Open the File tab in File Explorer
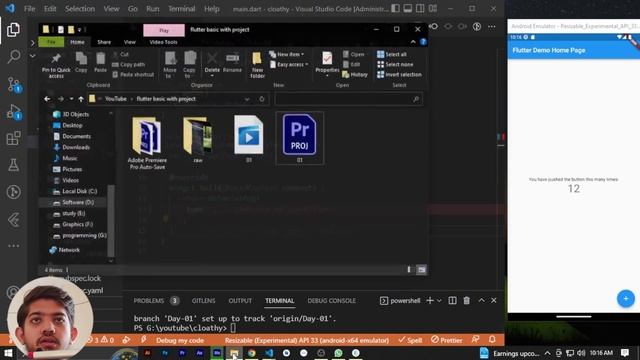 (x=51, y=42)
